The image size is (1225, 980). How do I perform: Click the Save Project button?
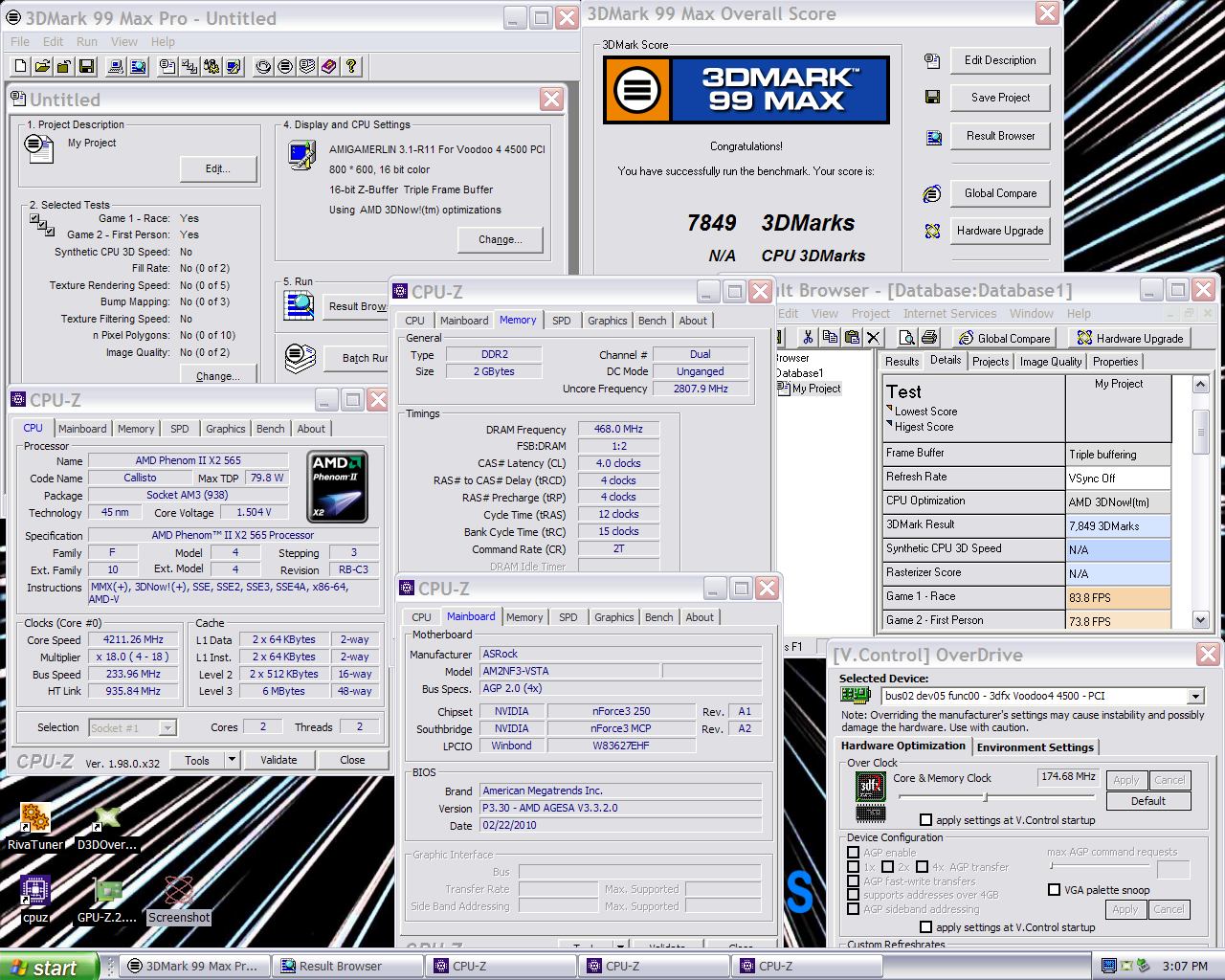click(1000, 98)
